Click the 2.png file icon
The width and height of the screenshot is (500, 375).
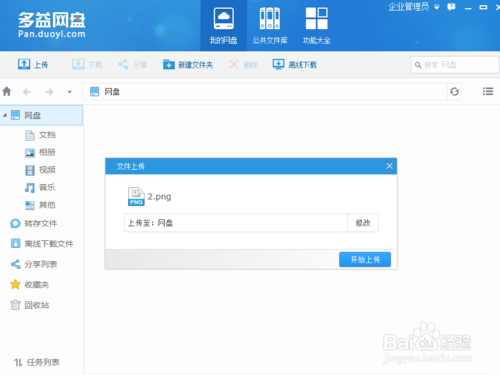(x=136, y=196)
